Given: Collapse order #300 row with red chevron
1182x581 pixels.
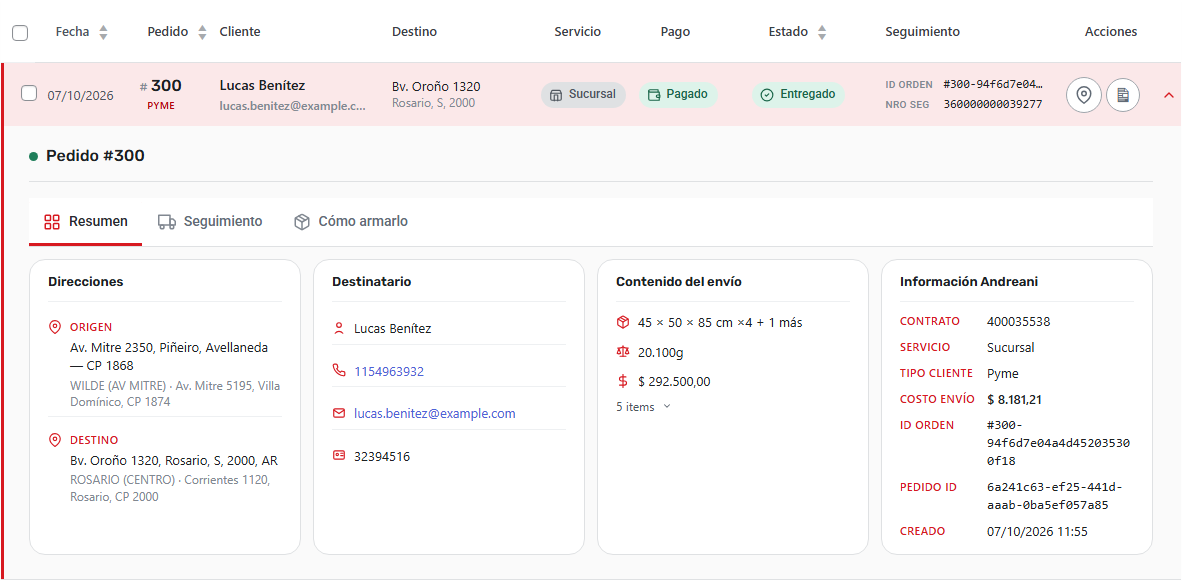Looking at the screenshot, I should 1169,95.
